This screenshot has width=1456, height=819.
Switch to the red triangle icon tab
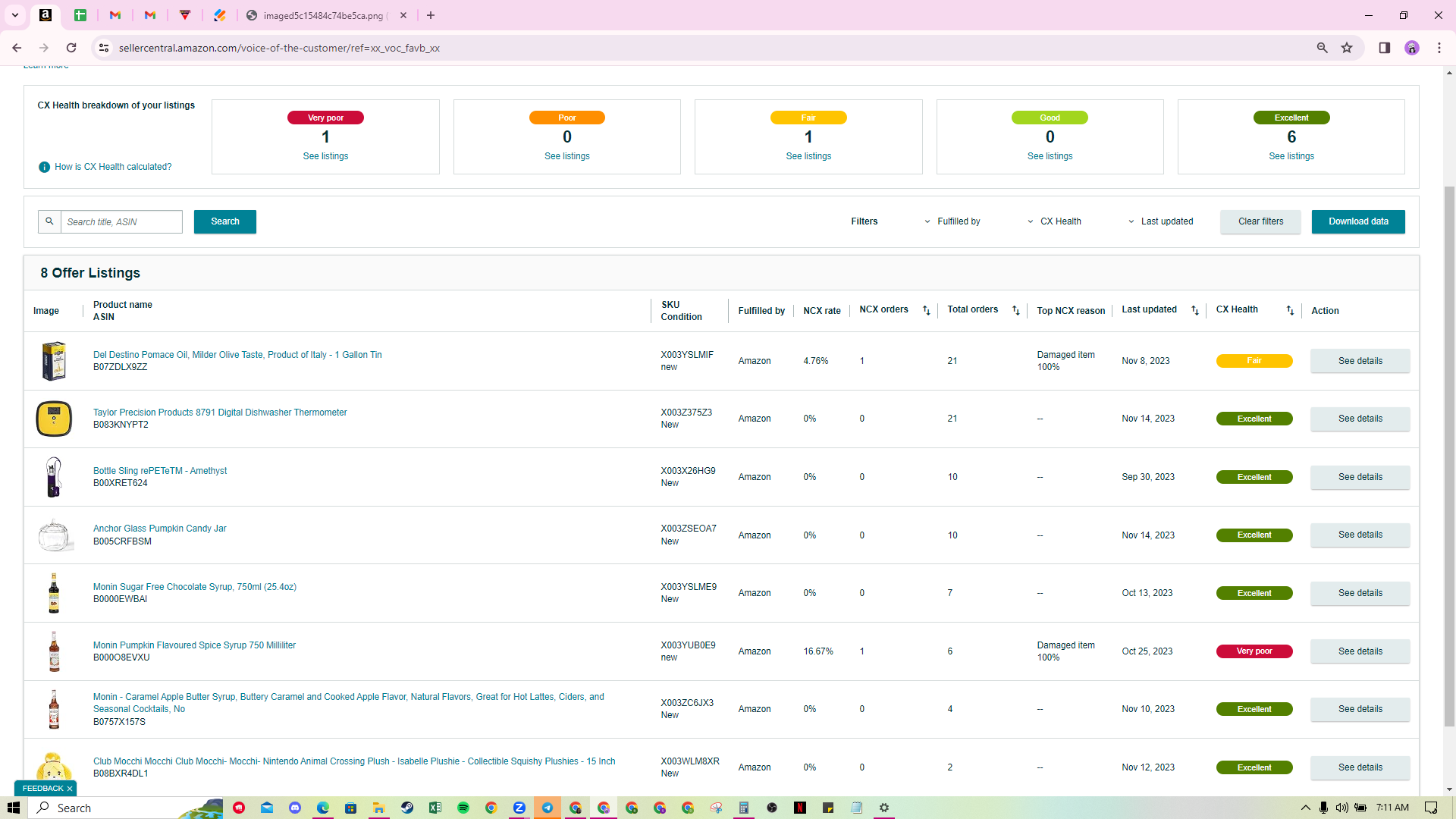coord(185,15)
